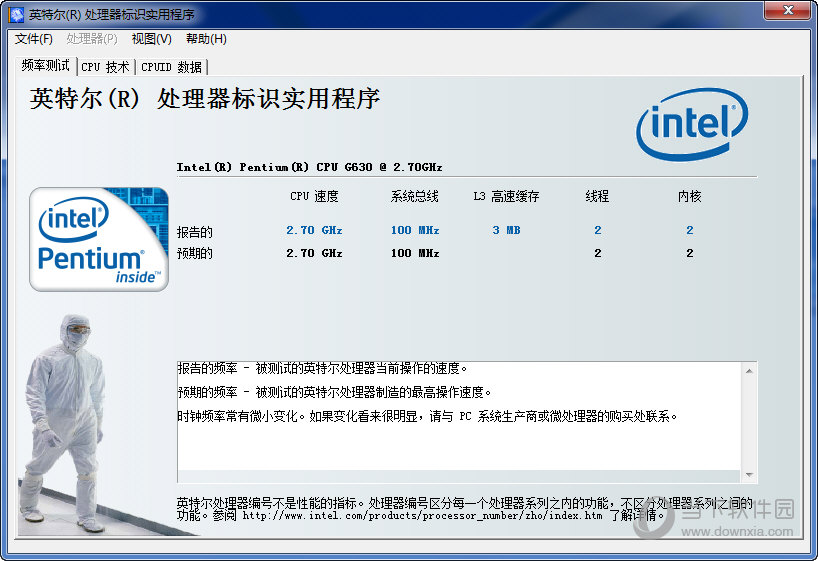Click the scroll up arrow of description box
This screenshot has width=818, height=561.
coord(749,371)
